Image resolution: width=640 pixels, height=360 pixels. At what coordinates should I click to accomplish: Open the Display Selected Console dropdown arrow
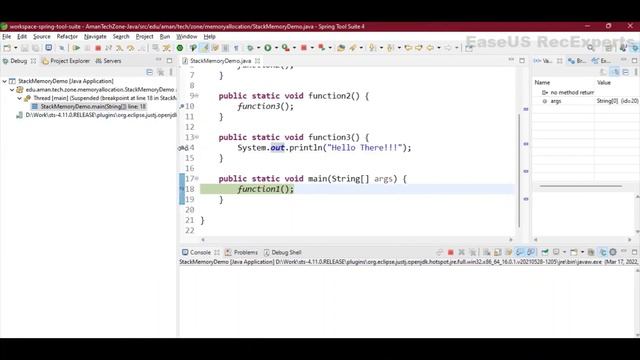coord(564,252)
